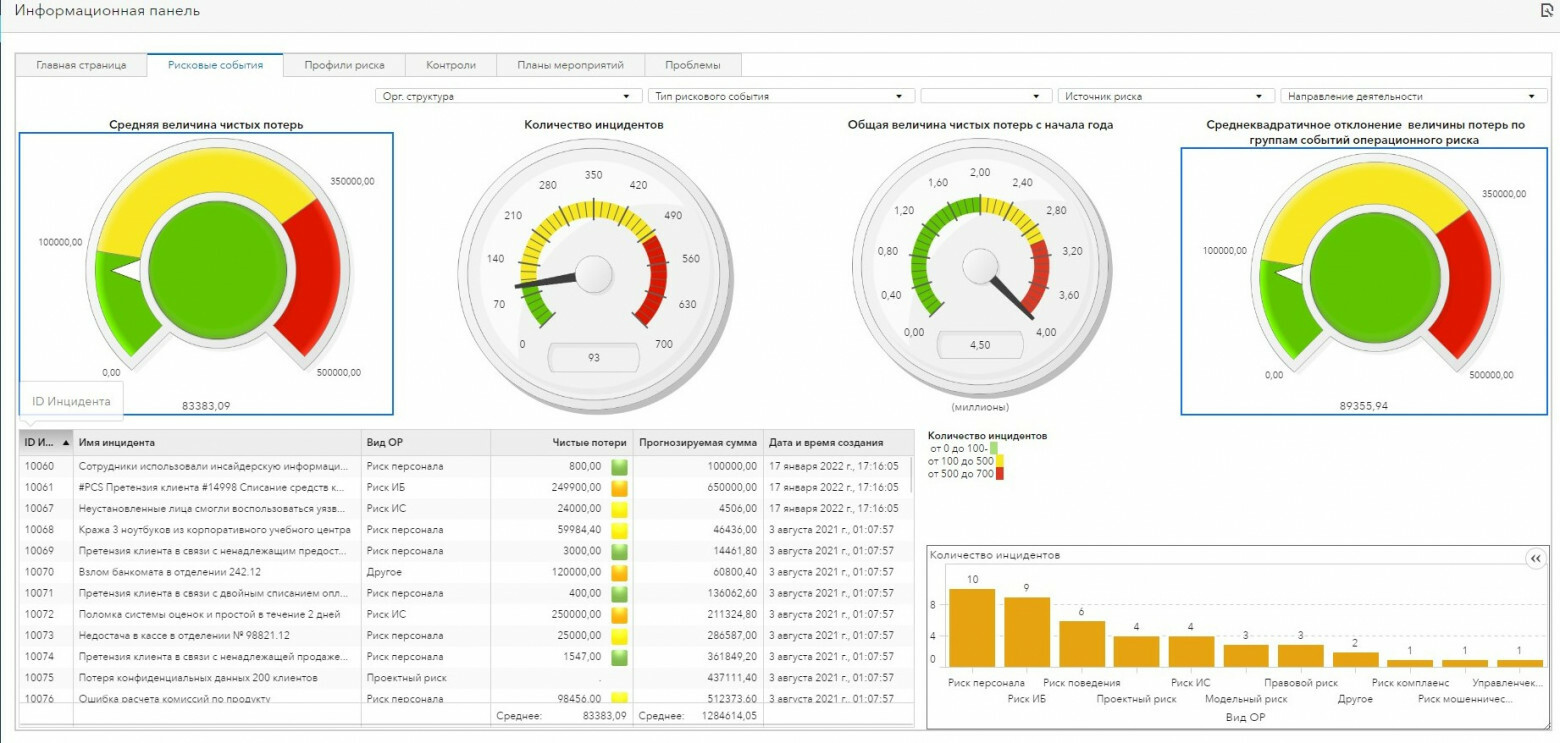The width and height of the screenshot is (1560, 743).
Task: Click the document icon in the top-right corner
Action: pos(1547,10)
